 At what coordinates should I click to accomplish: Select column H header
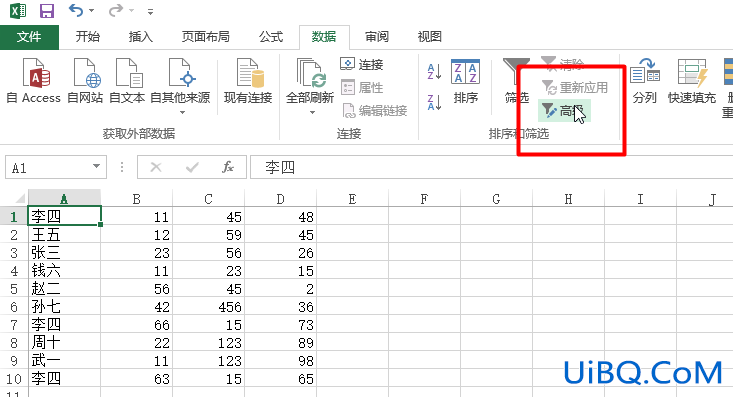[568, 199]
